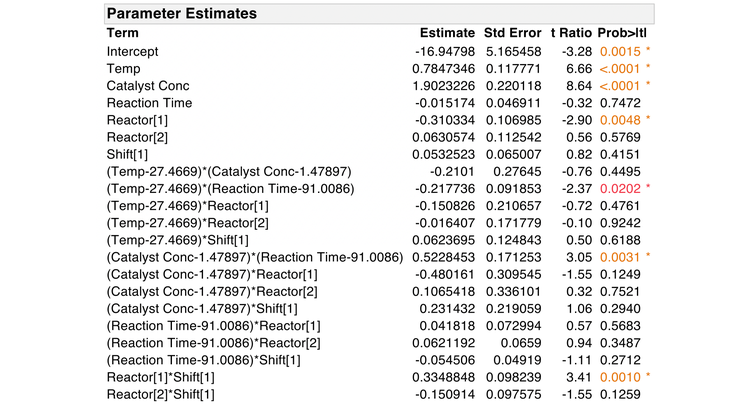Click the 0.0015 p-value for Intercept
The height and width of the screenshot is (406, 750).
pos(617,51)
